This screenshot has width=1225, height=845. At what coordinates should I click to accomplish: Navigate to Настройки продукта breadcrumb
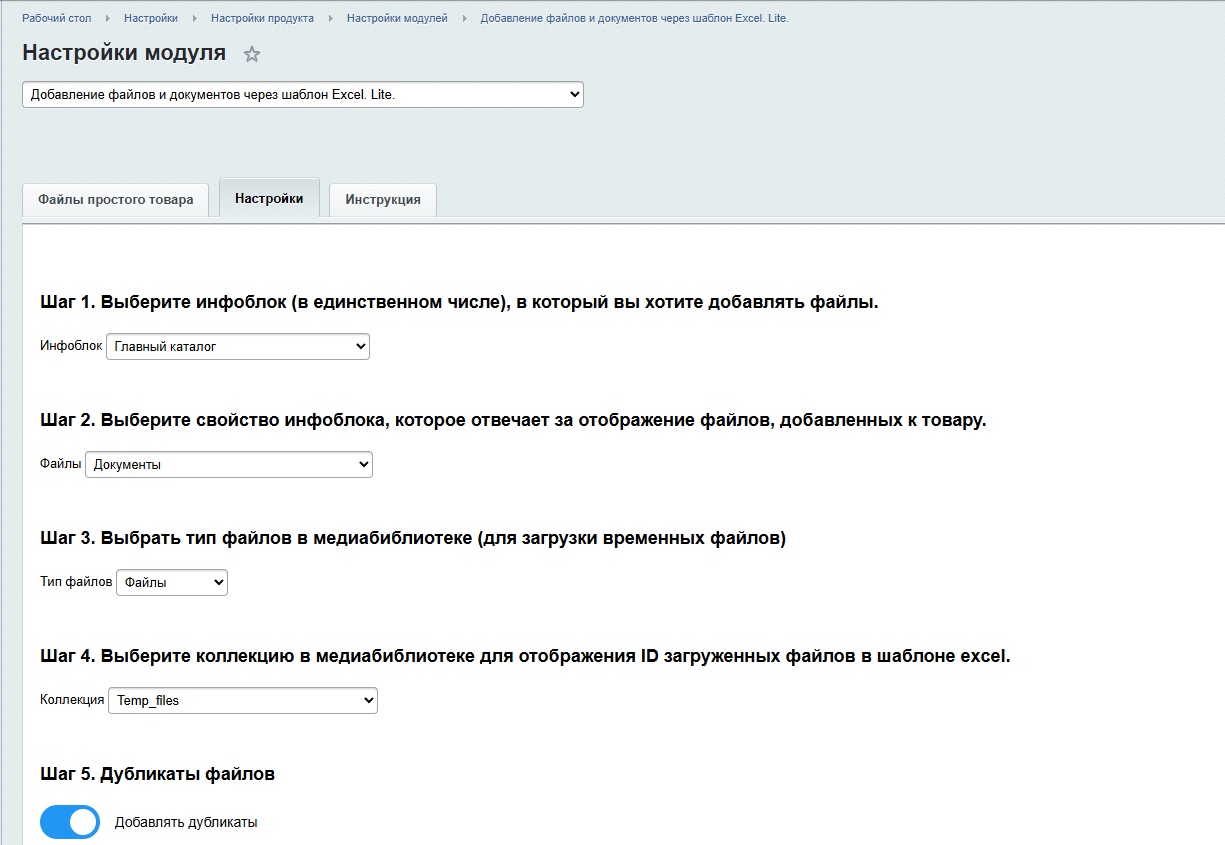262,19
